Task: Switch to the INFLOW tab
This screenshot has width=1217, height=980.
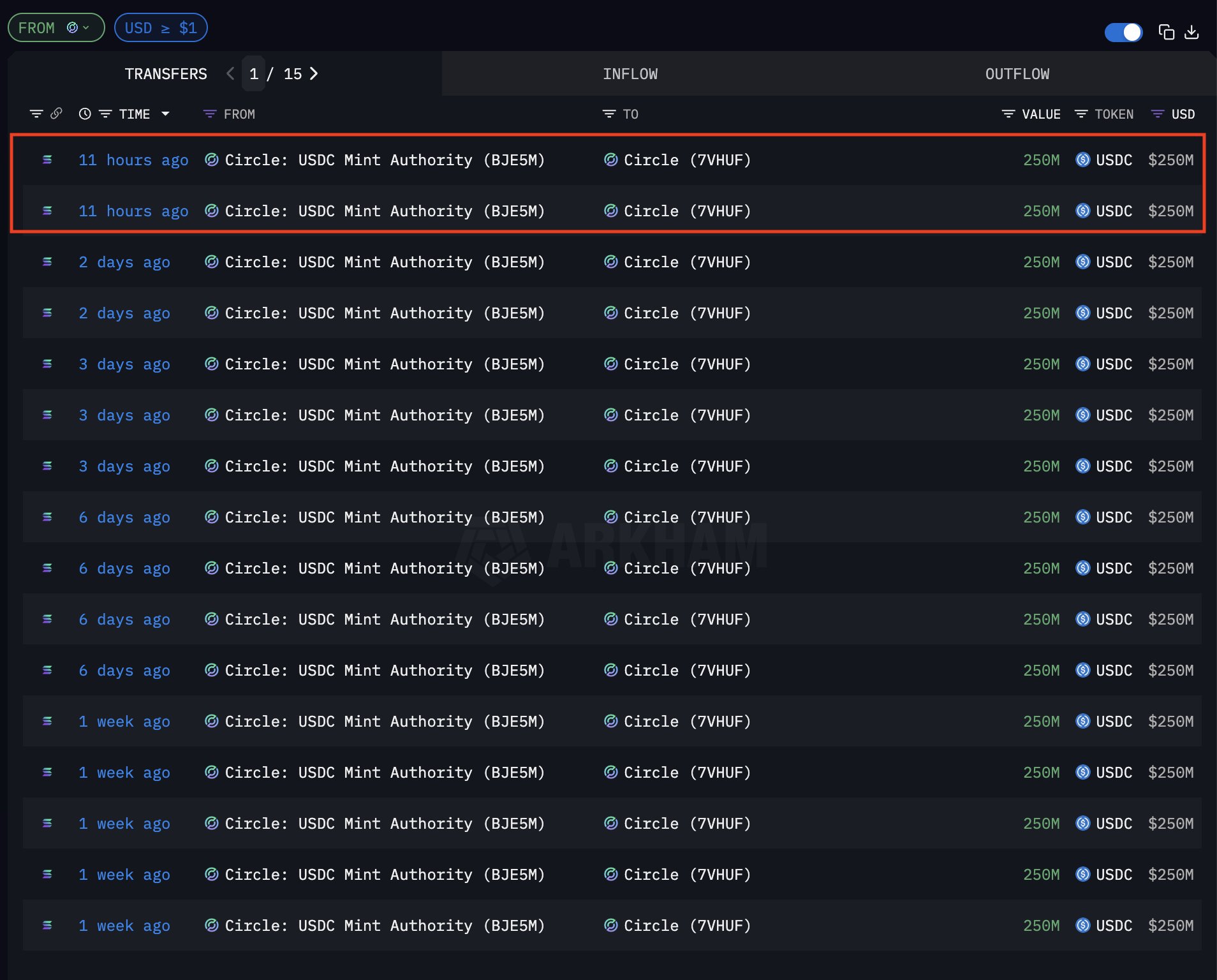Action: click(x=630, y=74)
